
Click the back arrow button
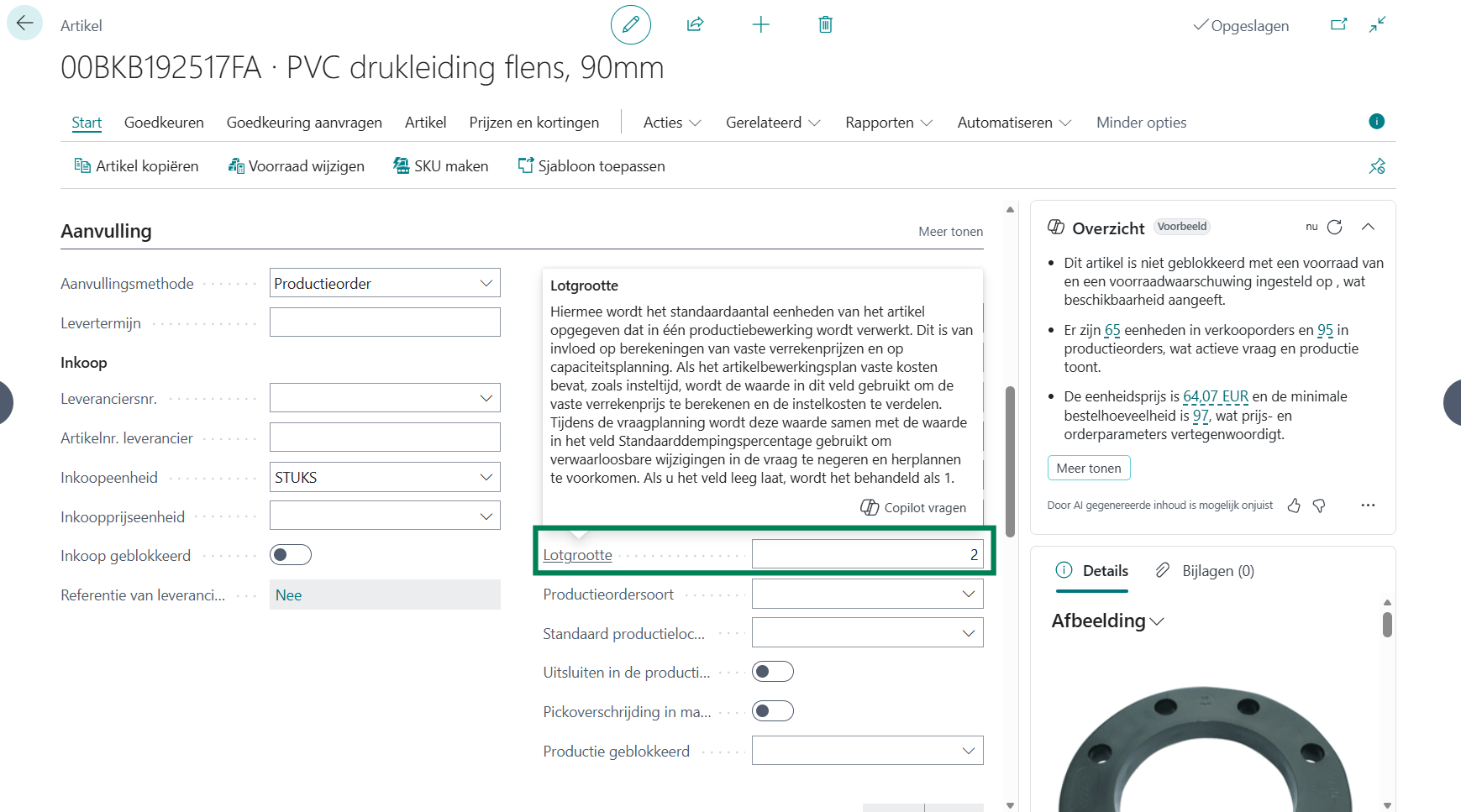24,24
